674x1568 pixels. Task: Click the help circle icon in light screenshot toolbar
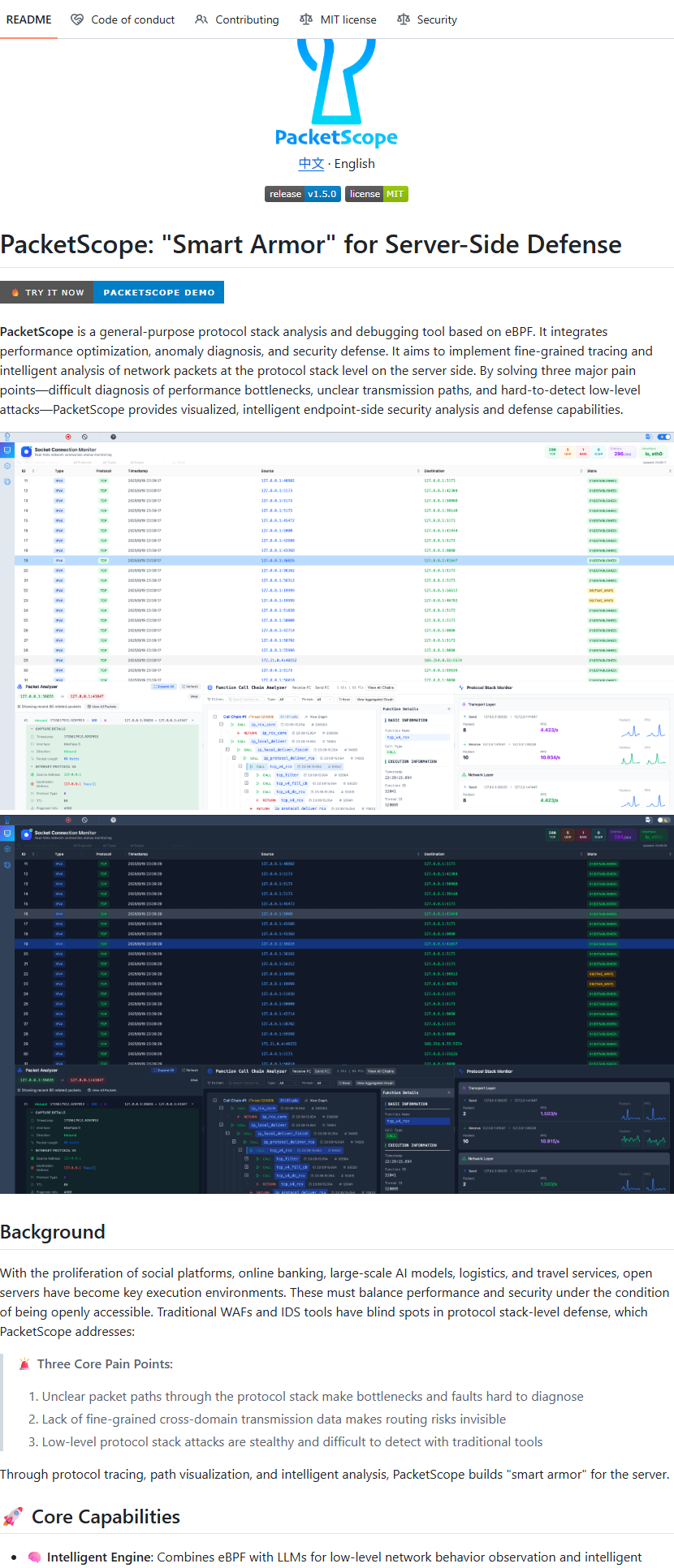pos(113,437)
